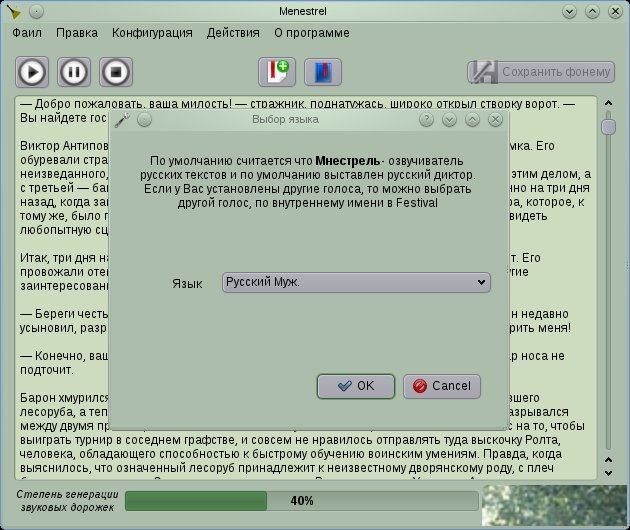Click the Сохранить фонему button

[x=541, y=72]
